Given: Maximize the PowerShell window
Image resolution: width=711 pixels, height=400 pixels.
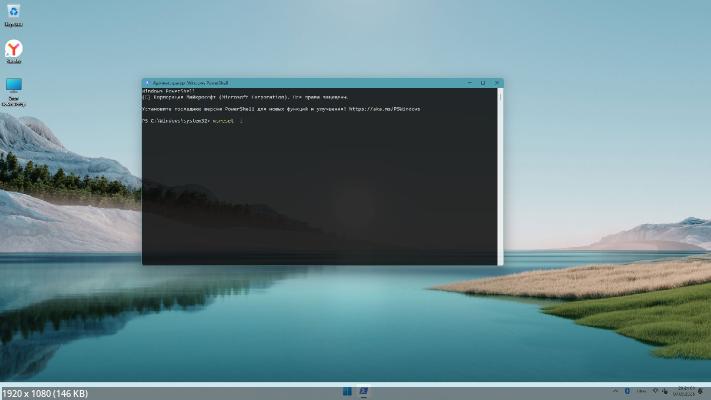Looking at the screenshot, I should point(482,83).
